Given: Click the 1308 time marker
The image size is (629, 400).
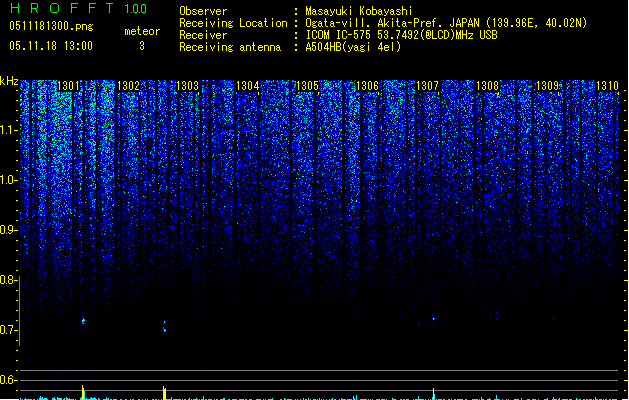Looking at the screenshot, I should 487,86.
